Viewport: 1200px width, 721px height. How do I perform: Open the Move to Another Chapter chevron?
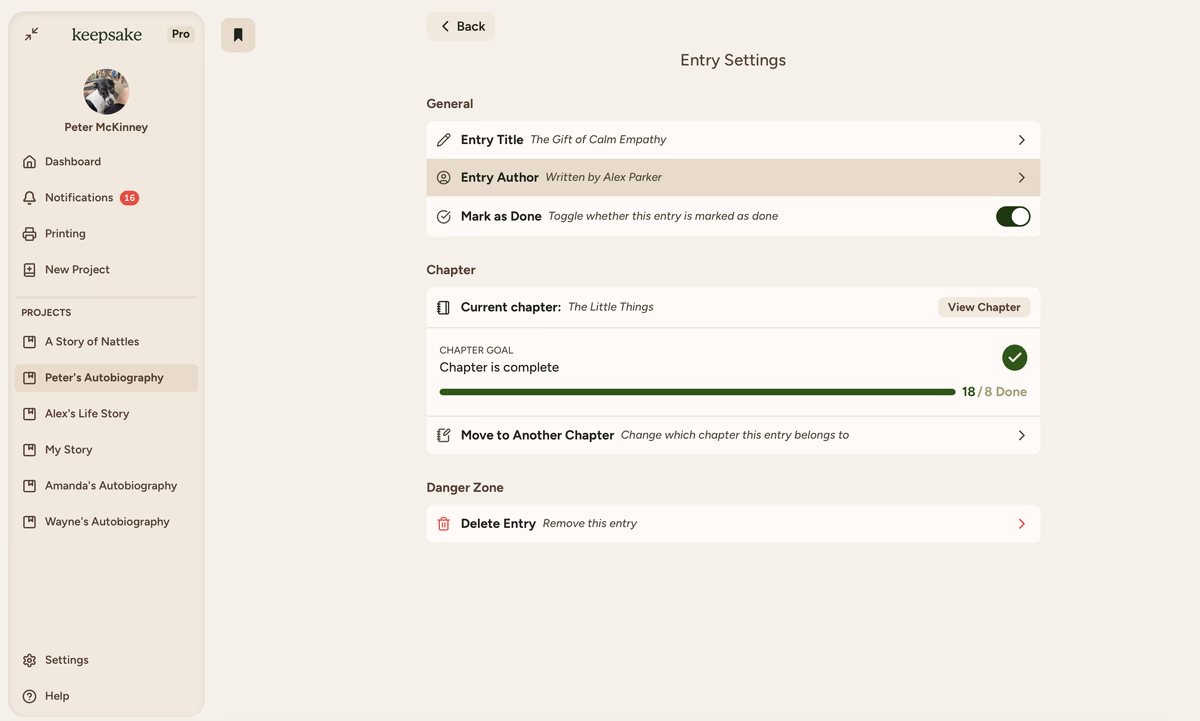pyautogui.click(x=1021, y=436)
